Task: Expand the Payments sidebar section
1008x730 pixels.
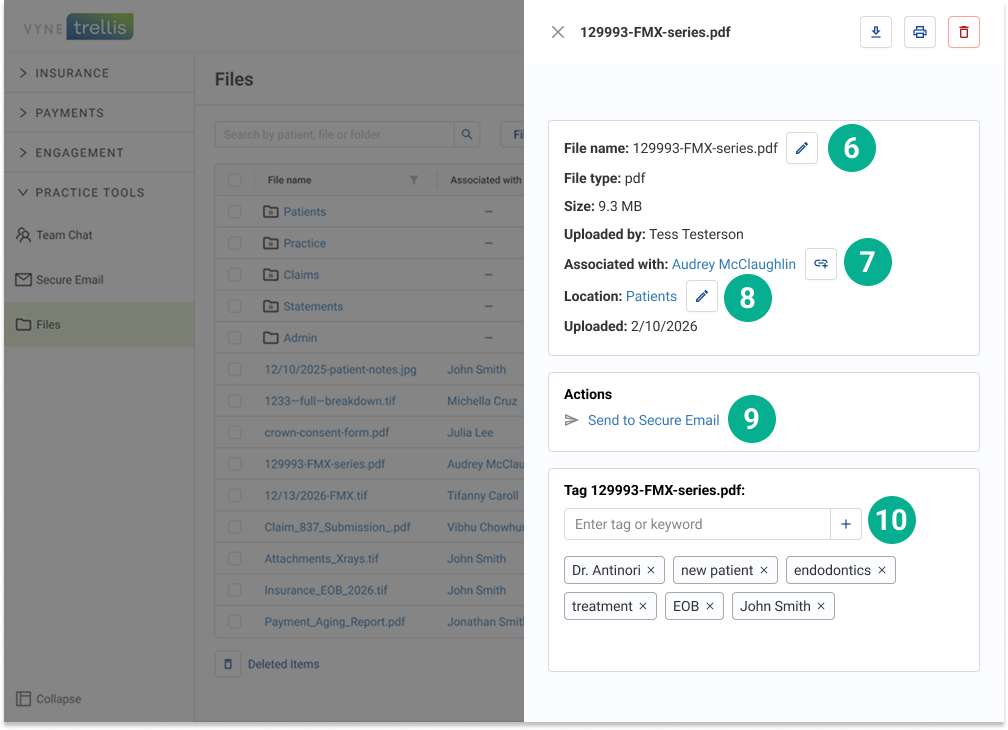Action: coord(69,113)
